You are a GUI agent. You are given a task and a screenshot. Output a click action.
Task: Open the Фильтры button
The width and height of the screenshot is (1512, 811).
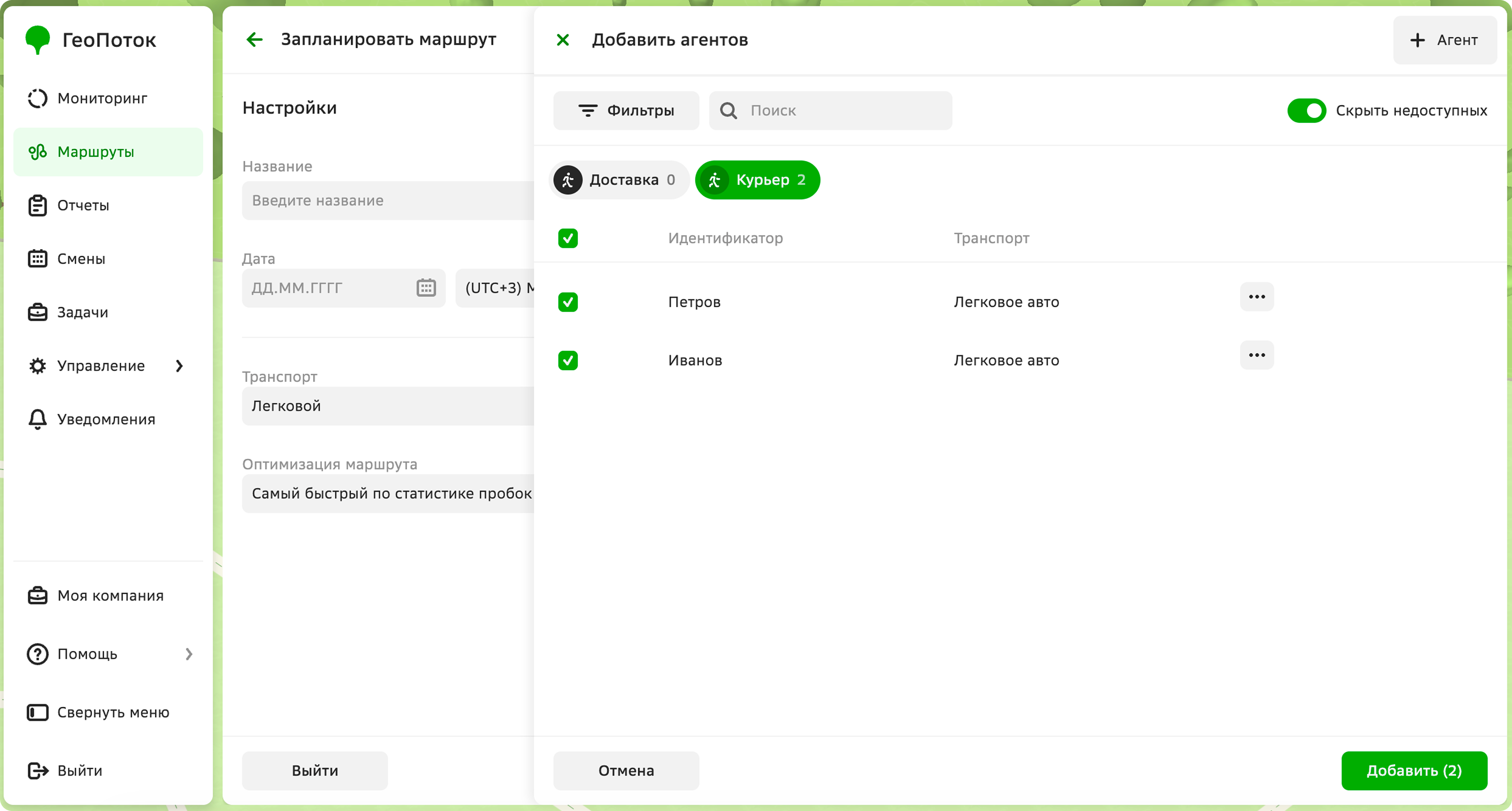point(626,110)
